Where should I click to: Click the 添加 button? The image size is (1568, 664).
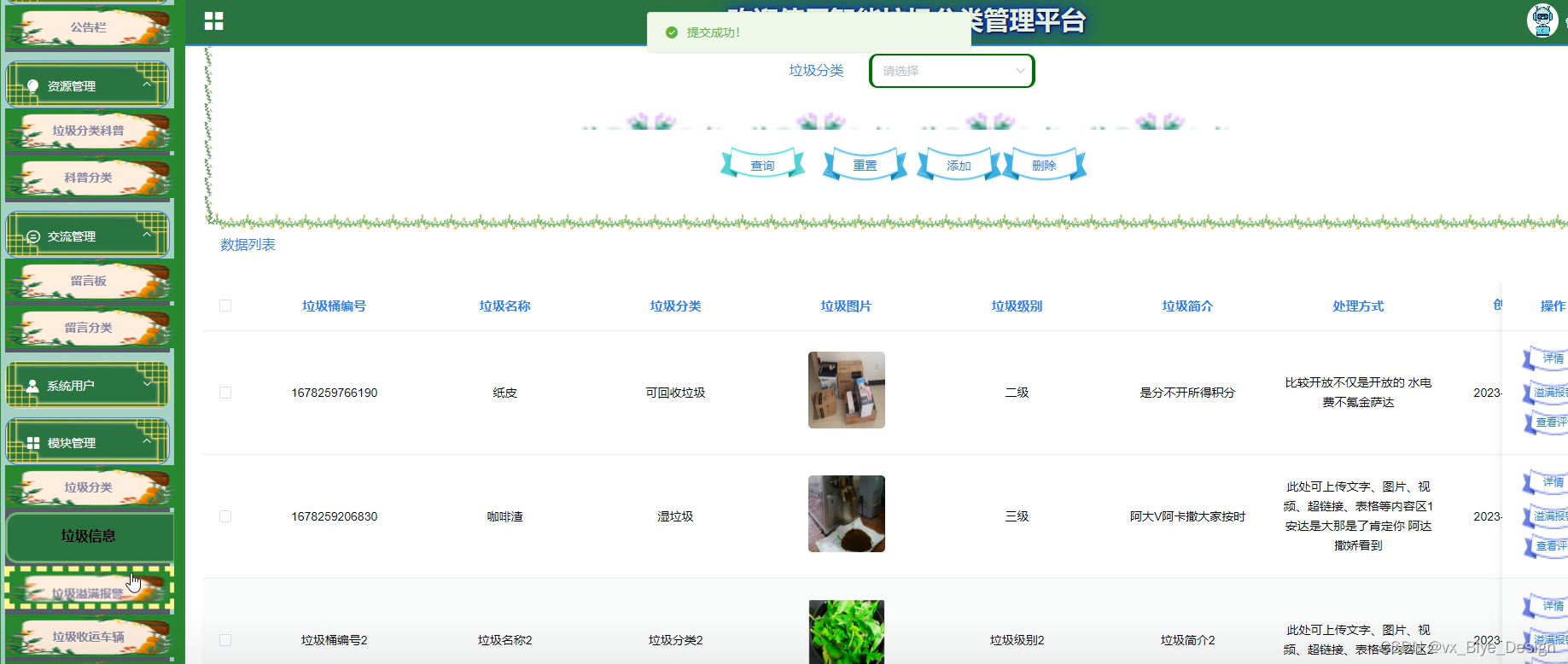959,165
